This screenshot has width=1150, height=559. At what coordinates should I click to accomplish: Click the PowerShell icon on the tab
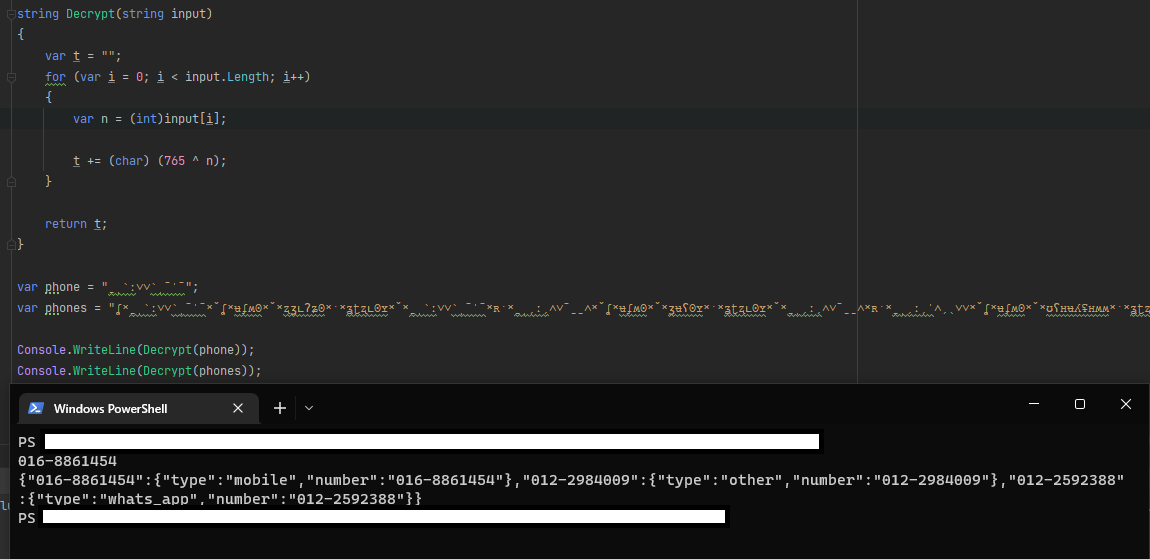click(x=35, y=408)
